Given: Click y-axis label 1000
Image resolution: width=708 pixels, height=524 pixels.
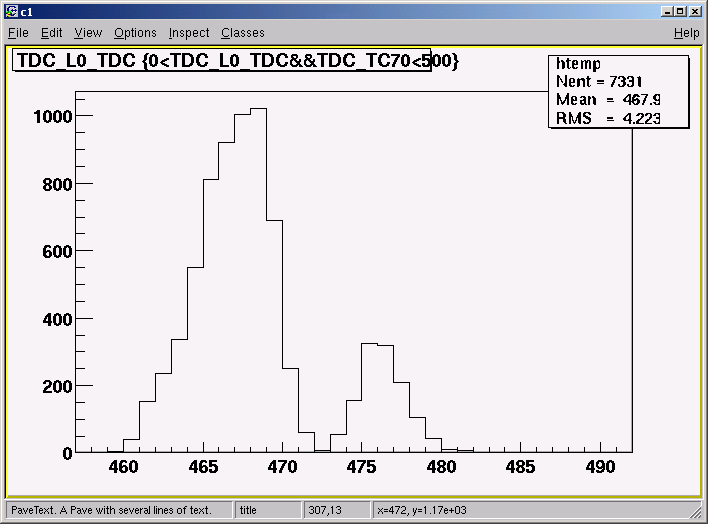Looking at the screenshot, I should point(53,117).
